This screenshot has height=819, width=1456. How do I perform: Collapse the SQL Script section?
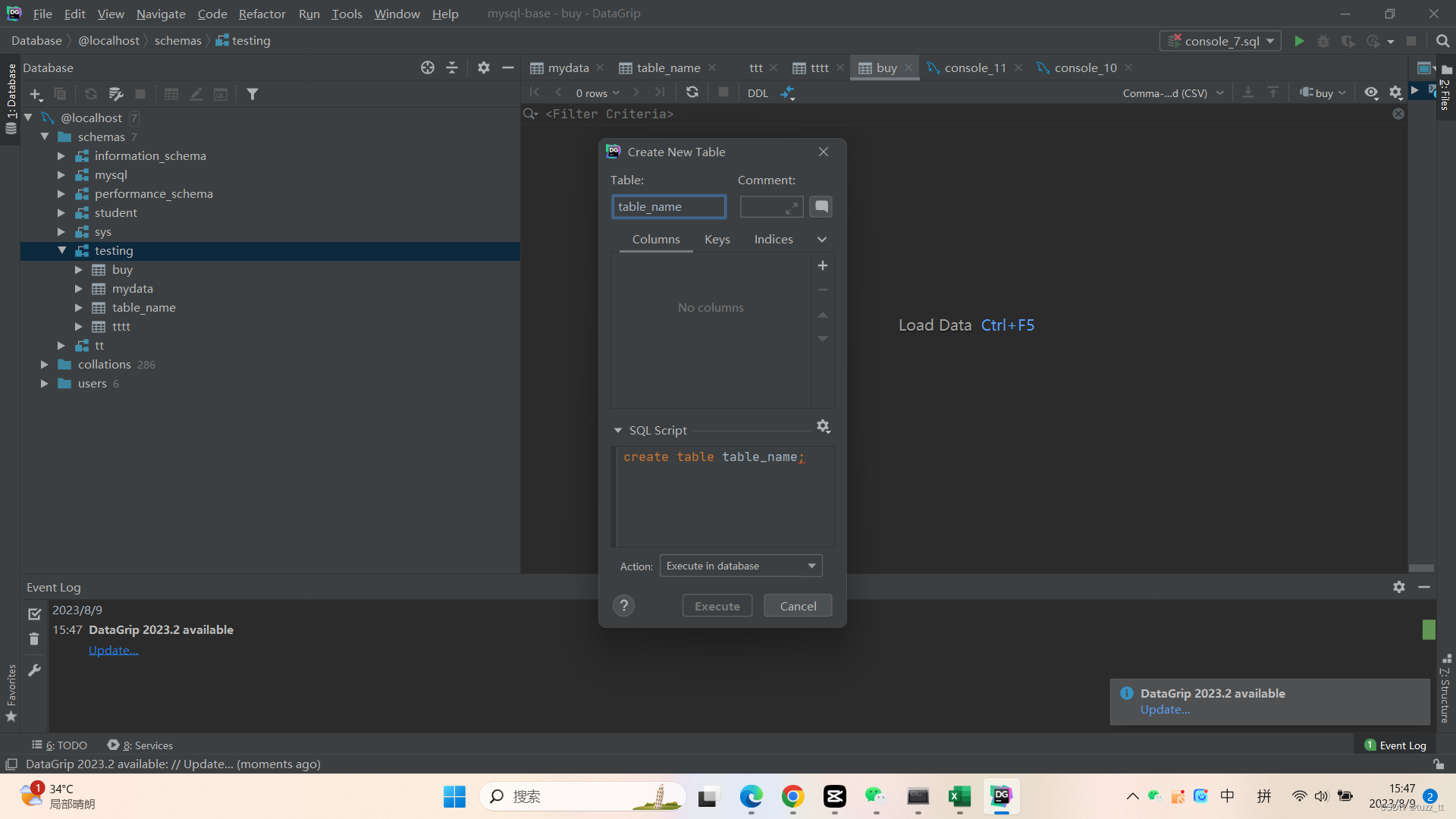618,430
